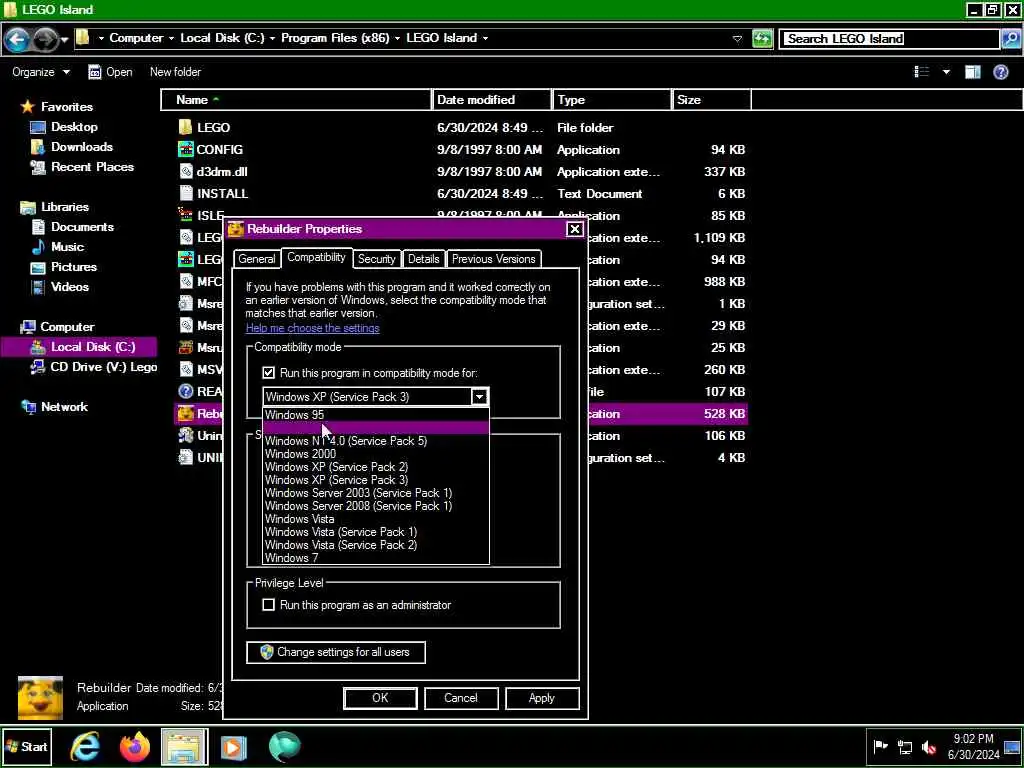Click the Action Center flag icon

tap(881, 747)
